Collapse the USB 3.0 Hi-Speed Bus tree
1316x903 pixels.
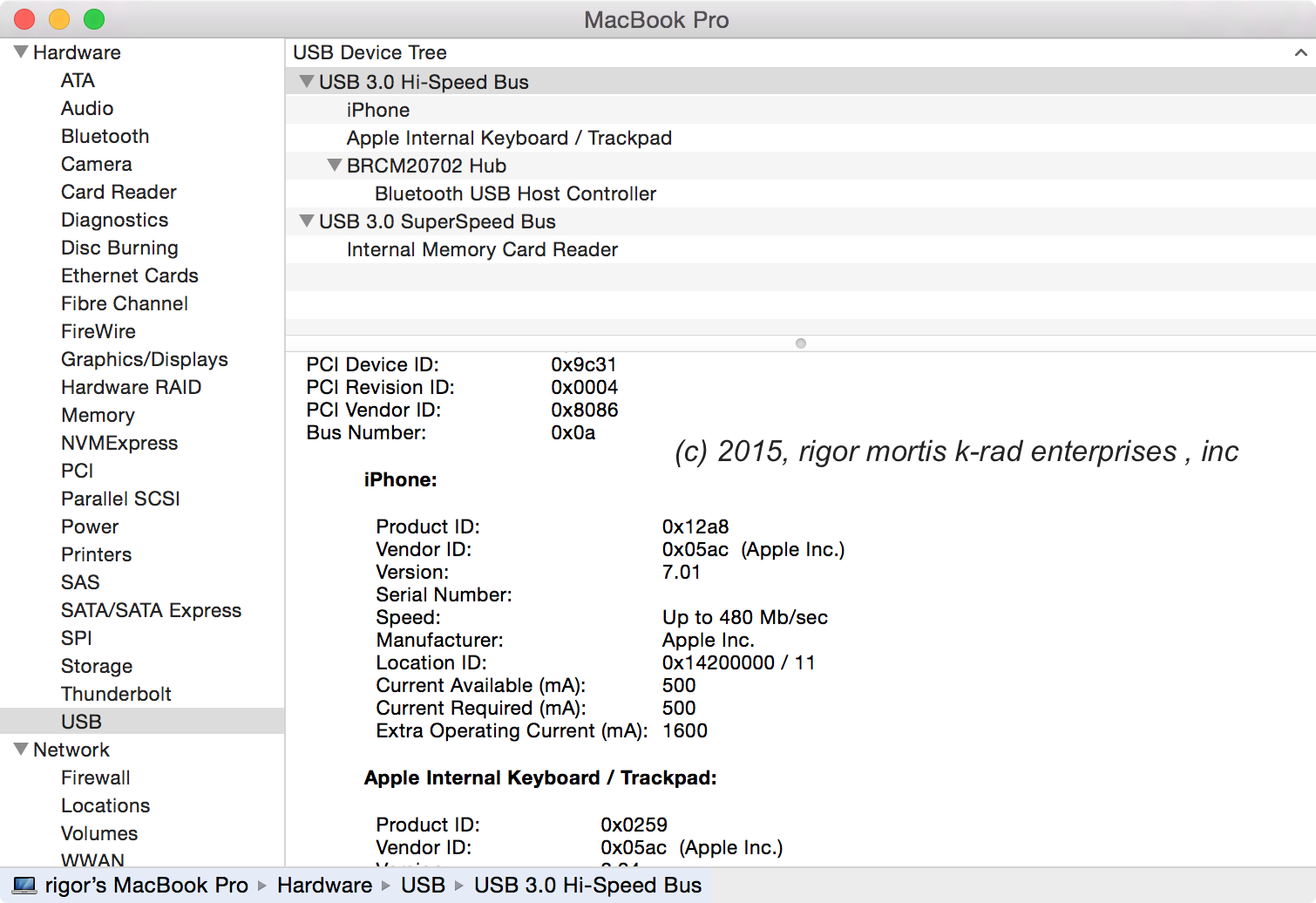pos(306,81)
